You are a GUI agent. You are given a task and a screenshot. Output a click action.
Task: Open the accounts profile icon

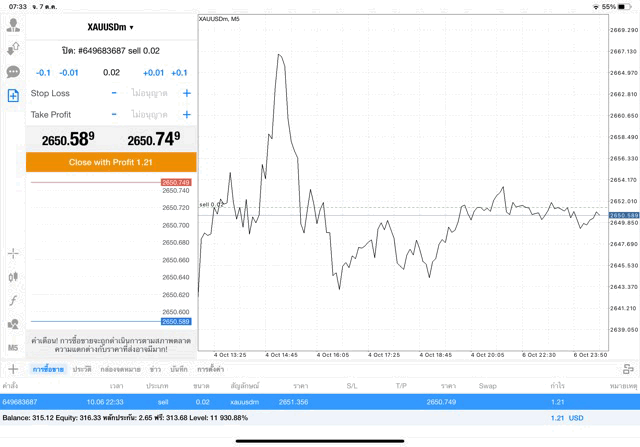[13, 25]
